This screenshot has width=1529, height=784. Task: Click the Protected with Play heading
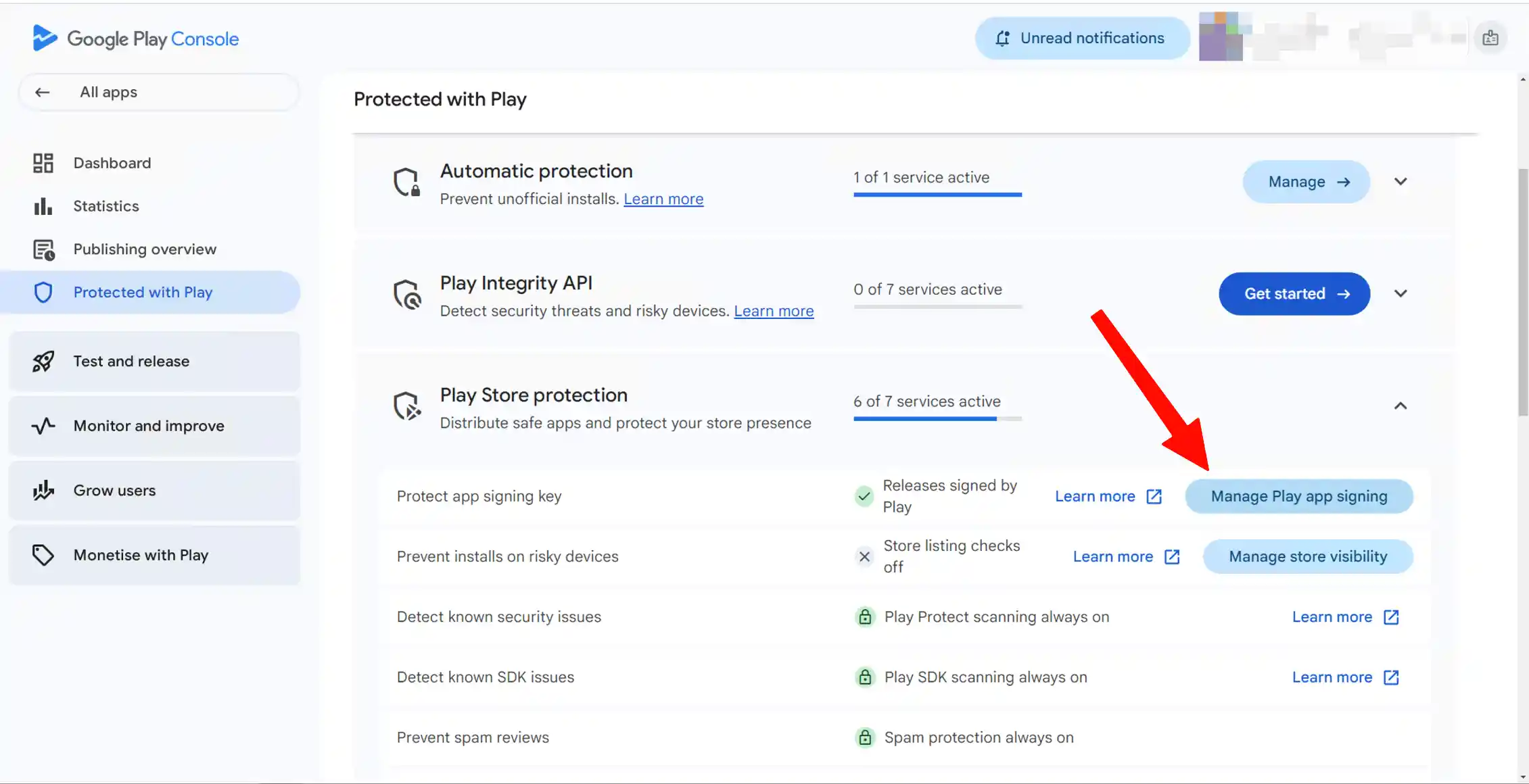tap(440, 99)
